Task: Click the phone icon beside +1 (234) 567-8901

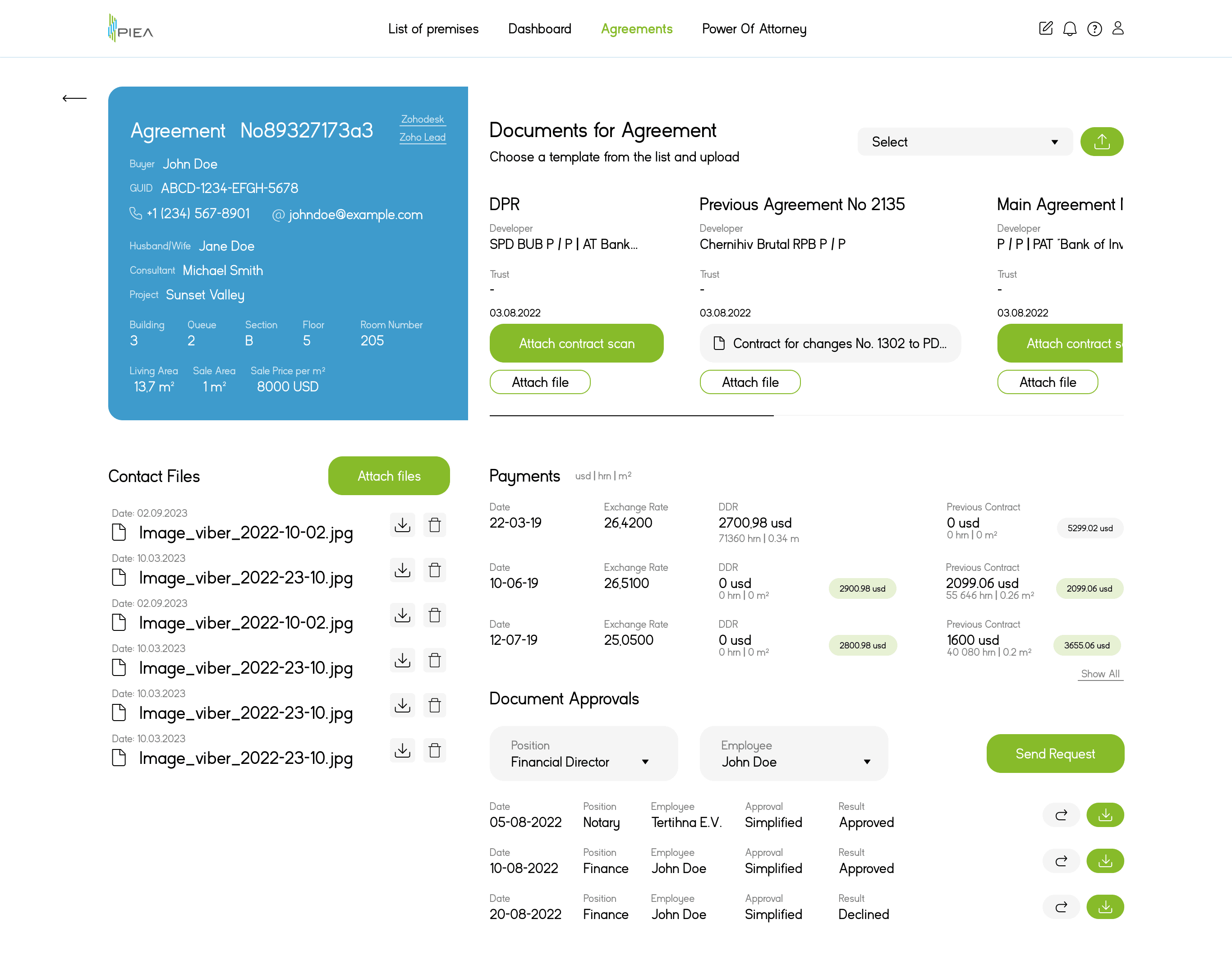Action: point(135,213)
